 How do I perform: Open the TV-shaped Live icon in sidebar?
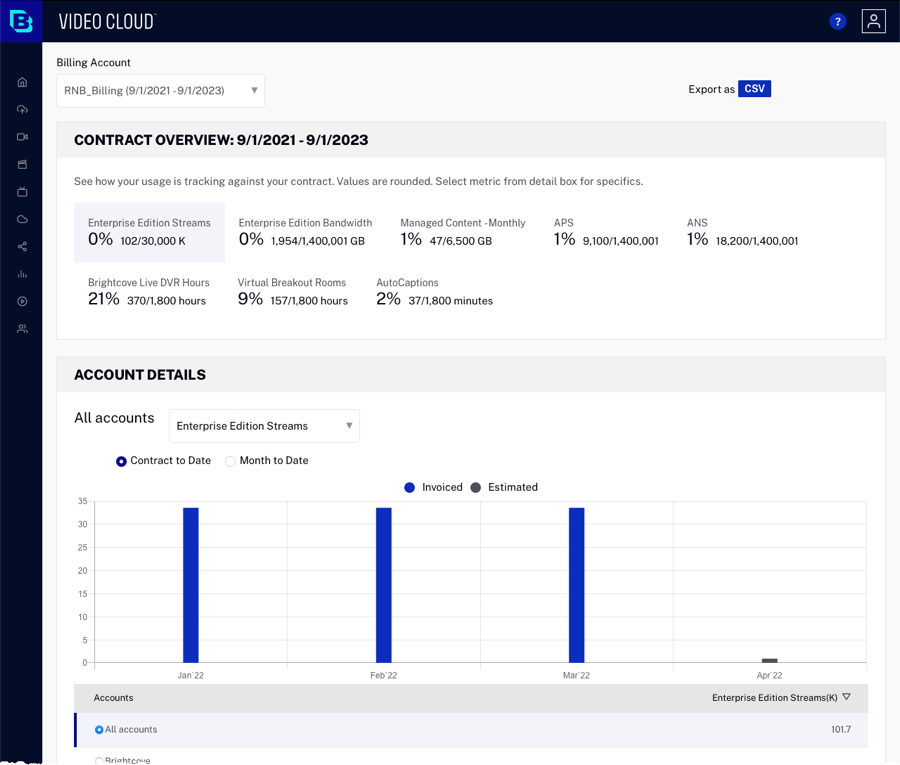pyautogui.click(x=22, y=191)
